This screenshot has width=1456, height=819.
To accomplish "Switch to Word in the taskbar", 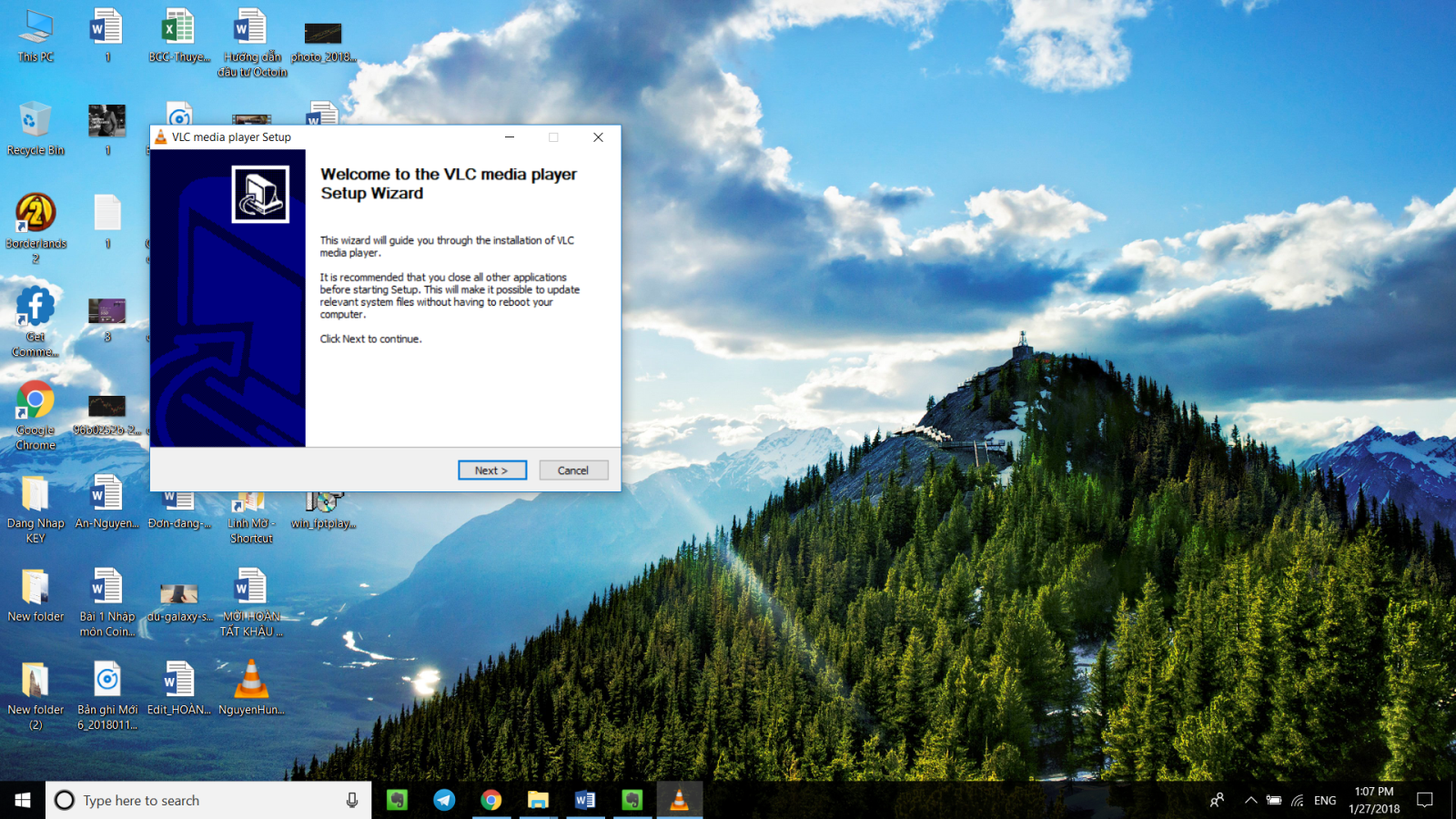I will [585, 800].
